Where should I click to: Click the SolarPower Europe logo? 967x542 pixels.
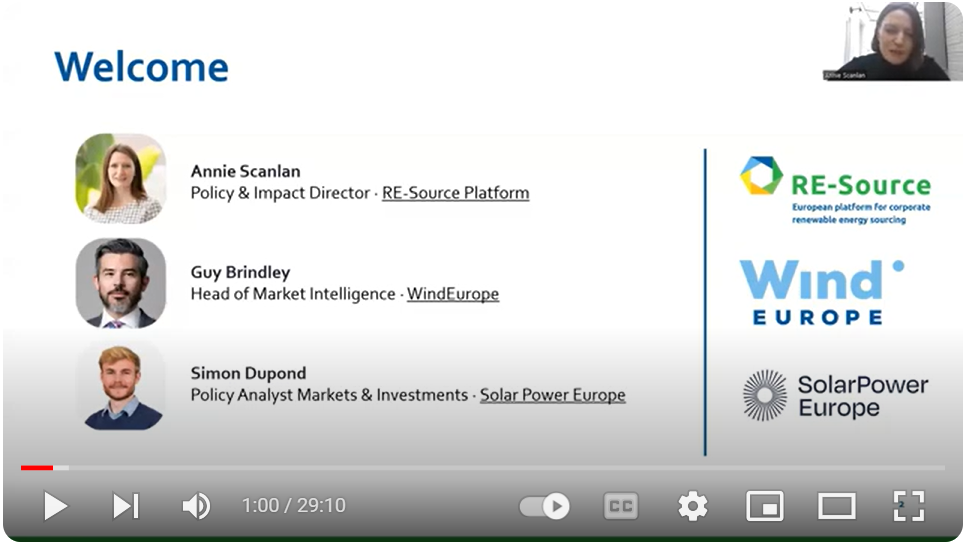point(836,396)
